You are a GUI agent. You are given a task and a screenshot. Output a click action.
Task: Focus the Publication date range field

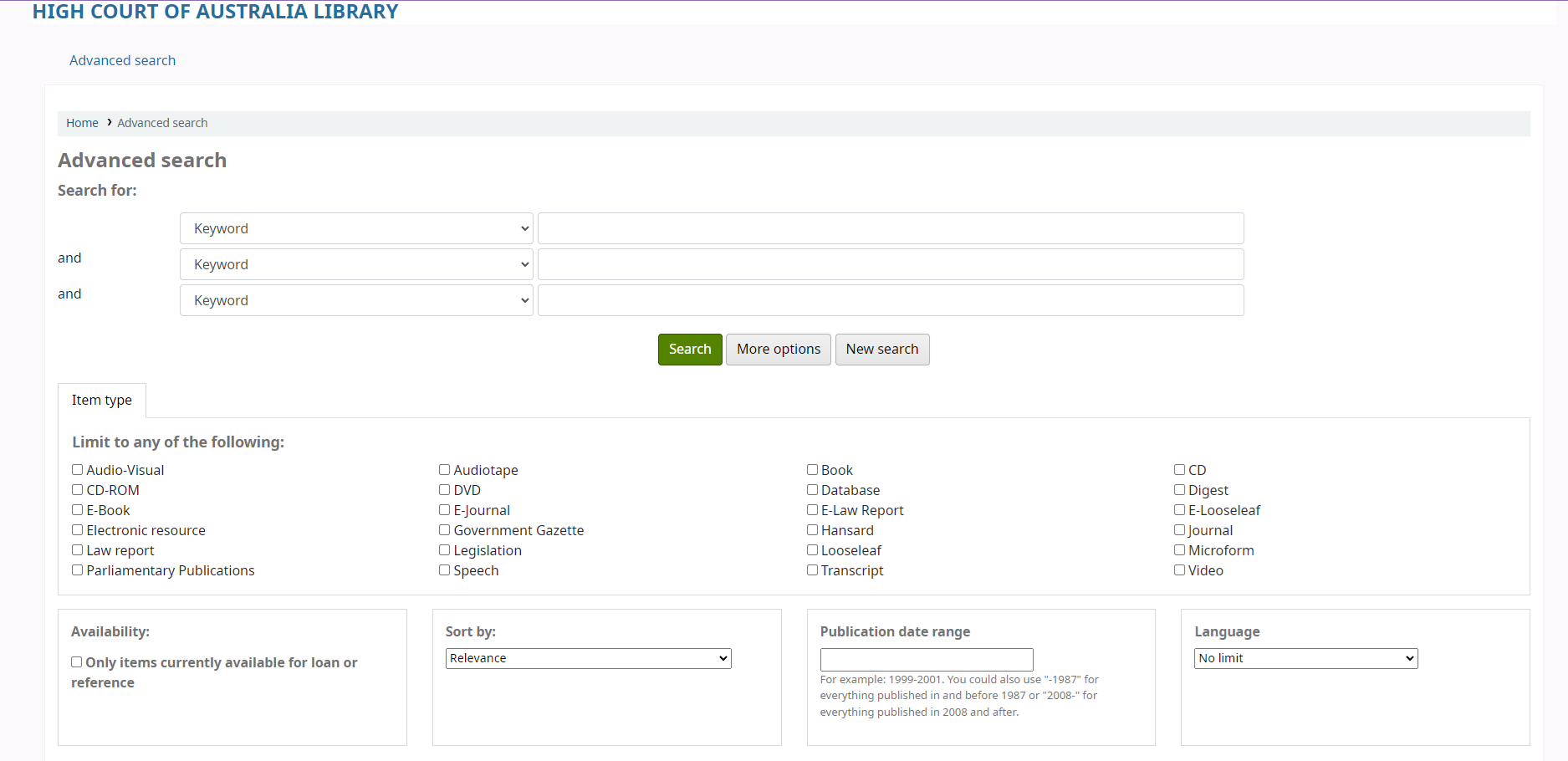pyautogui.click(x=927, y=660)
